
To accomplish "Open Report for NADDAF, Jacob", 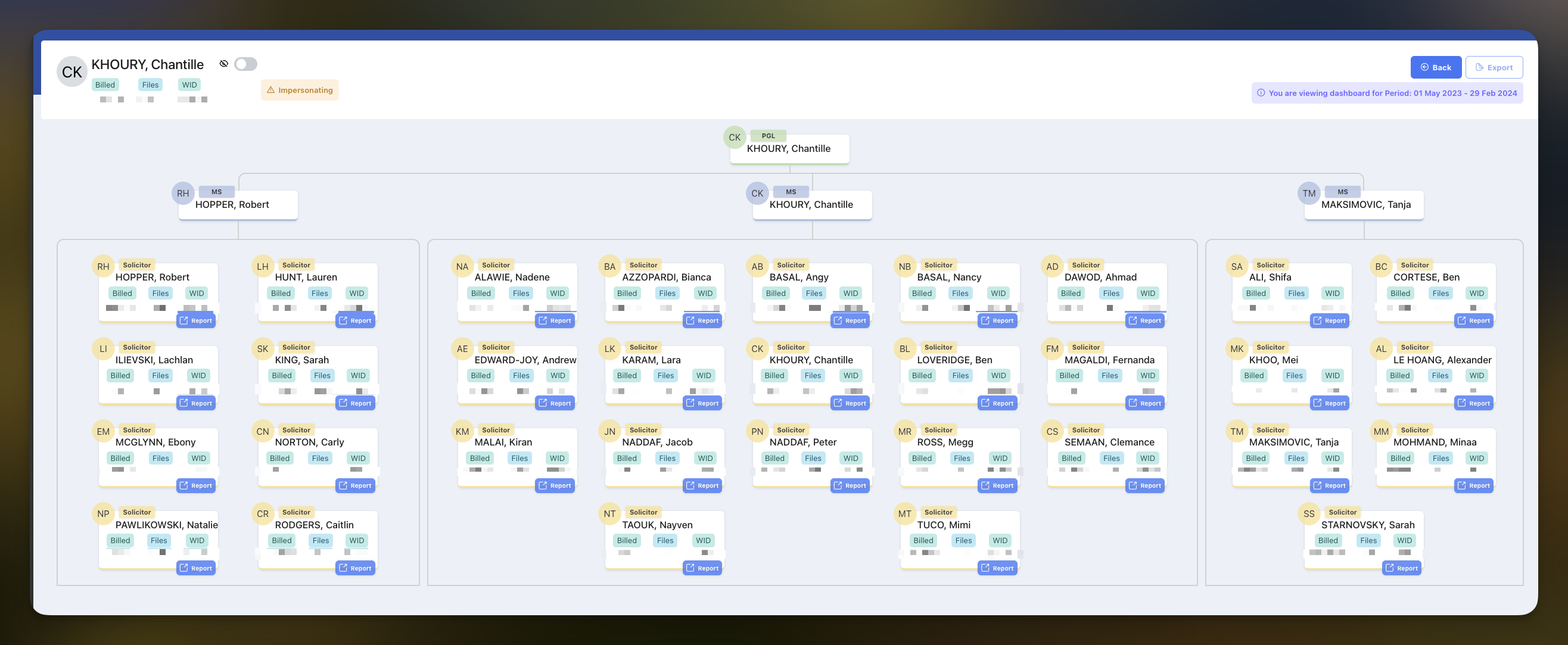I will (x=702, y=485).
